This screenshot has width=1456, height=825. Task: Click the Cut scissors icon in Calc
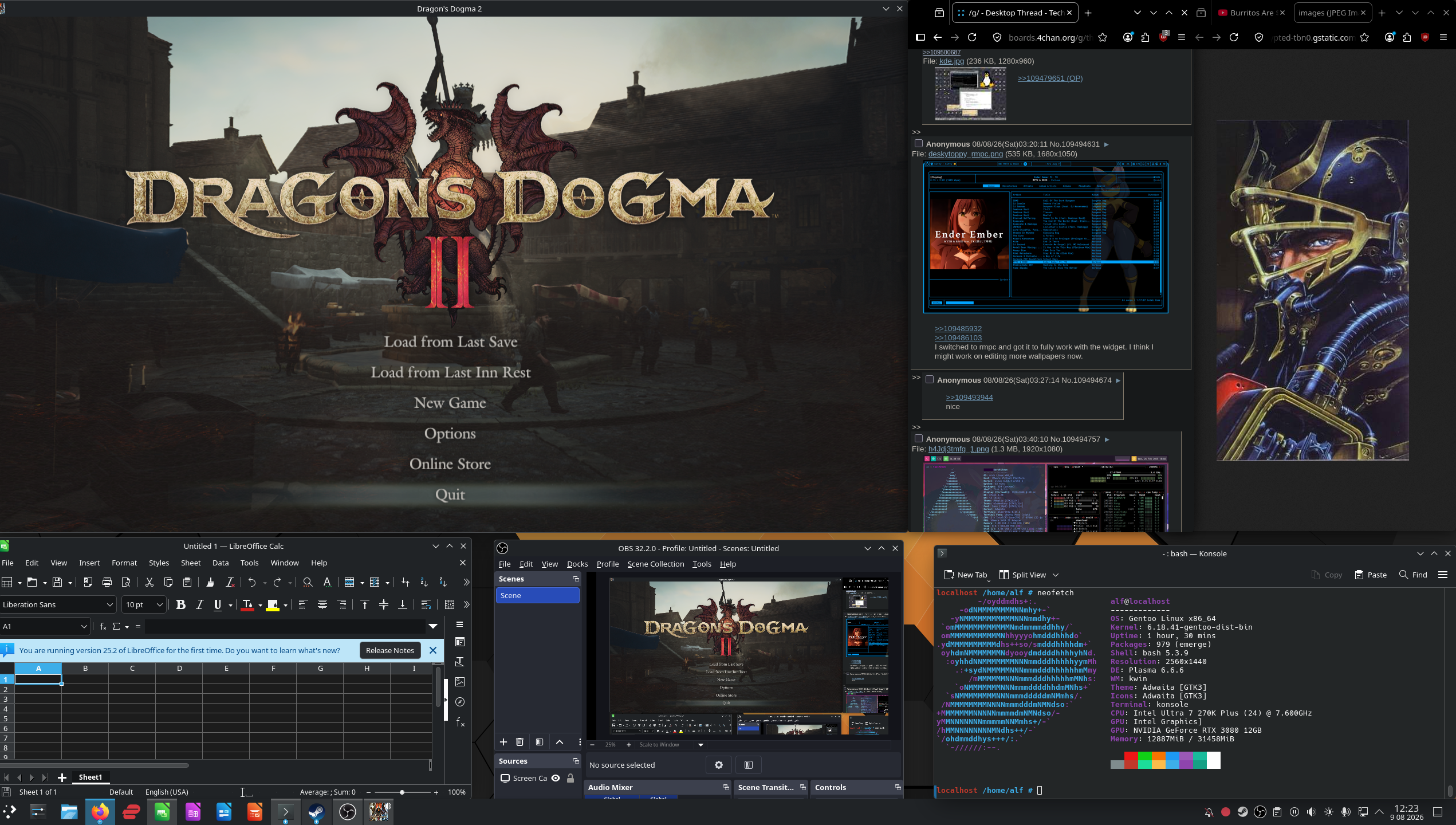click(x=149, y=582)
